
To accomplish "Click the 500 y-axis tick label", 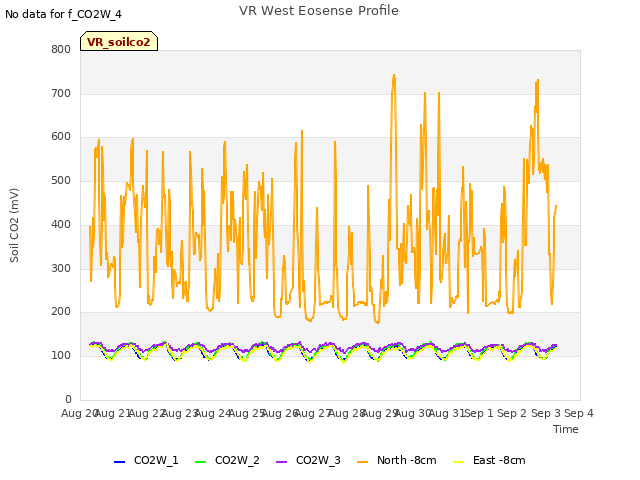I will [x=61, y=180].
